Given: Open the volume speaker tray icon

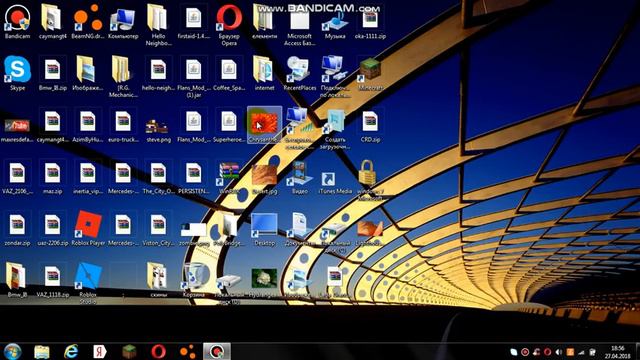Looking at the screenshot, I should point(559,352).
